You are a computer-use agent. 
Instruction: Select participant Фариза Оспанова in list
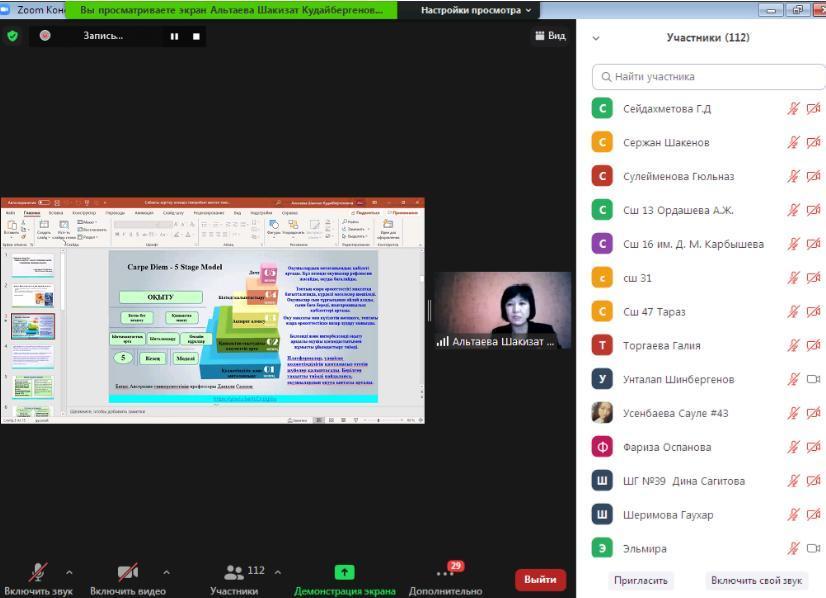pyautogui.click(x=667, y=447)
